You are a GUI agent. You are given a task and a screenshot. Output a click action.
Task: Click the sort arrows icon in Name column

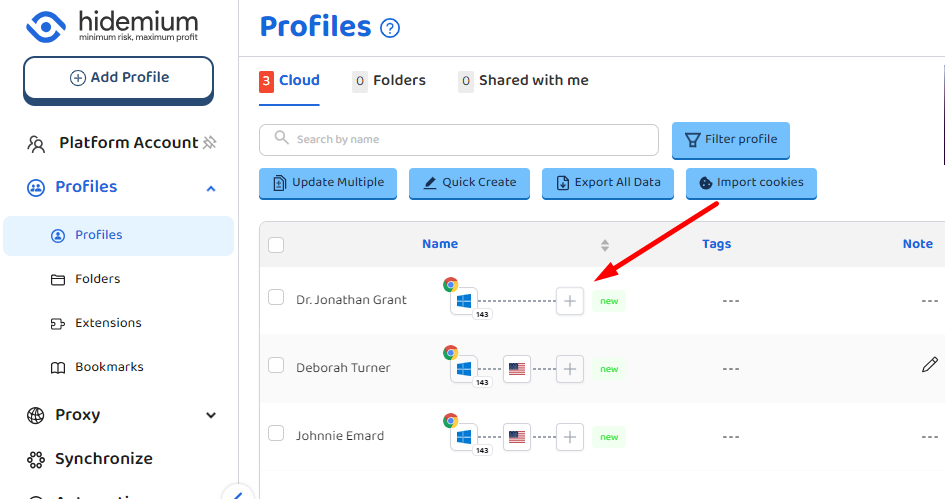click(604, 245)
